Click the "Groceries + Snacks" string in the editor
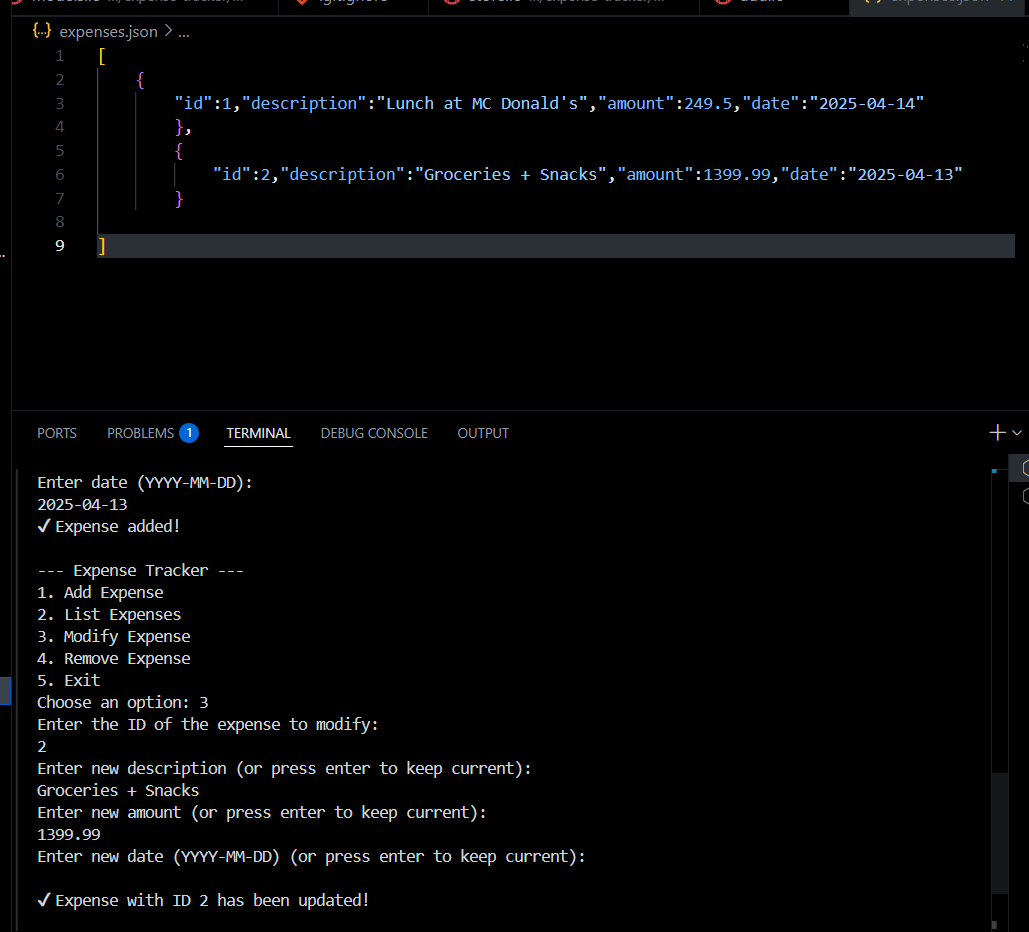Screen dimensions: 1029x932 pos(511,175)
